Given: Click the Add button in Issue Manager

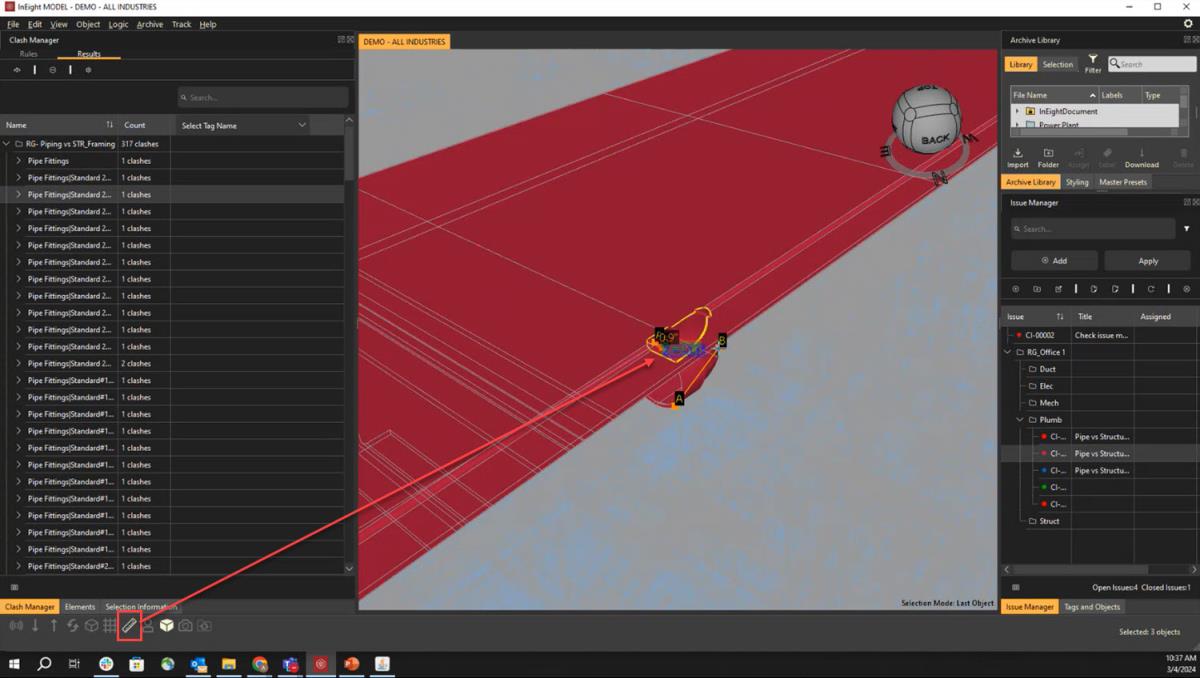Looking at the screenshot, I should click(1054, 260).
